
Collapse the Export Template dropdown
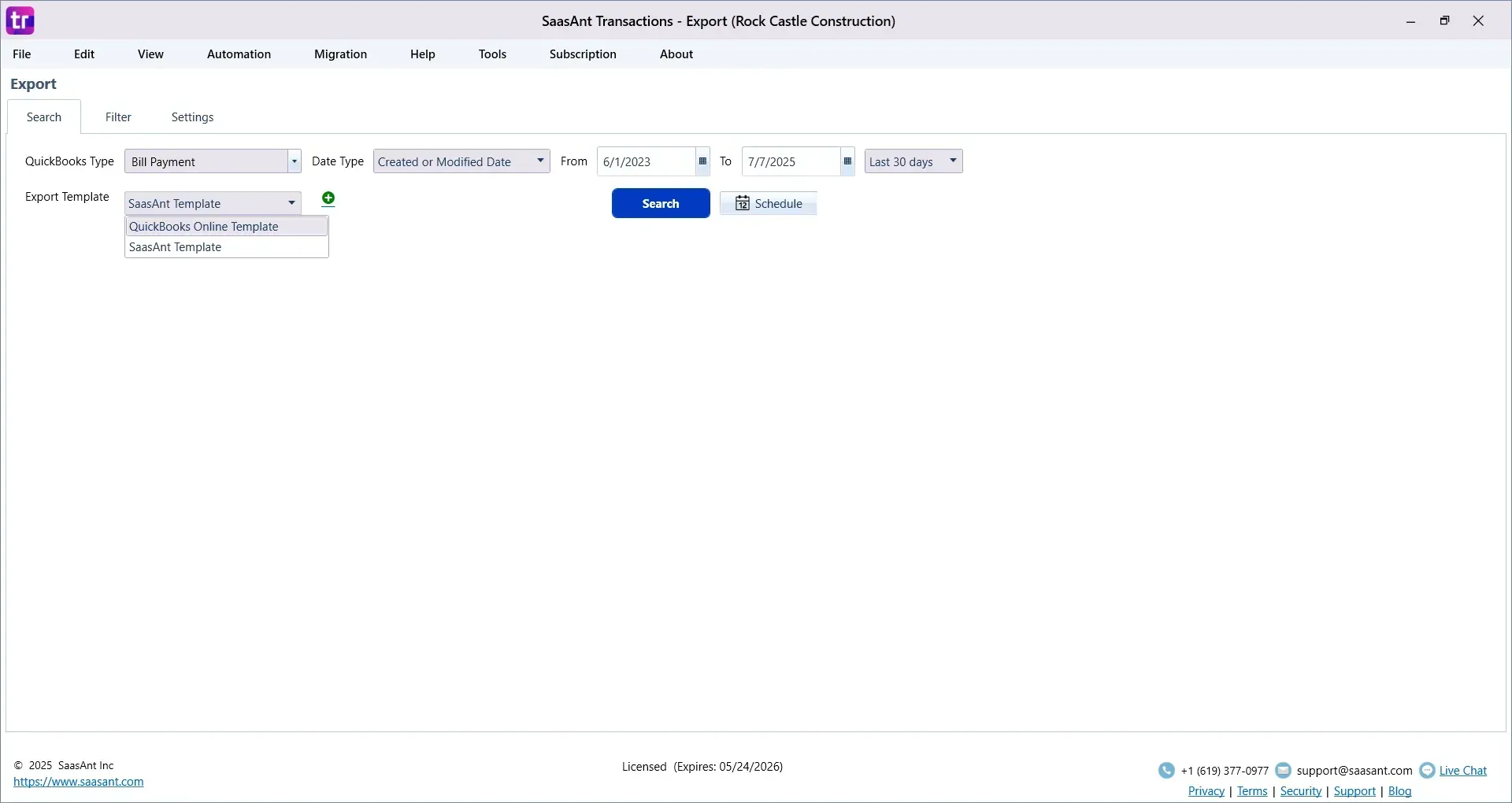[291, 203]
